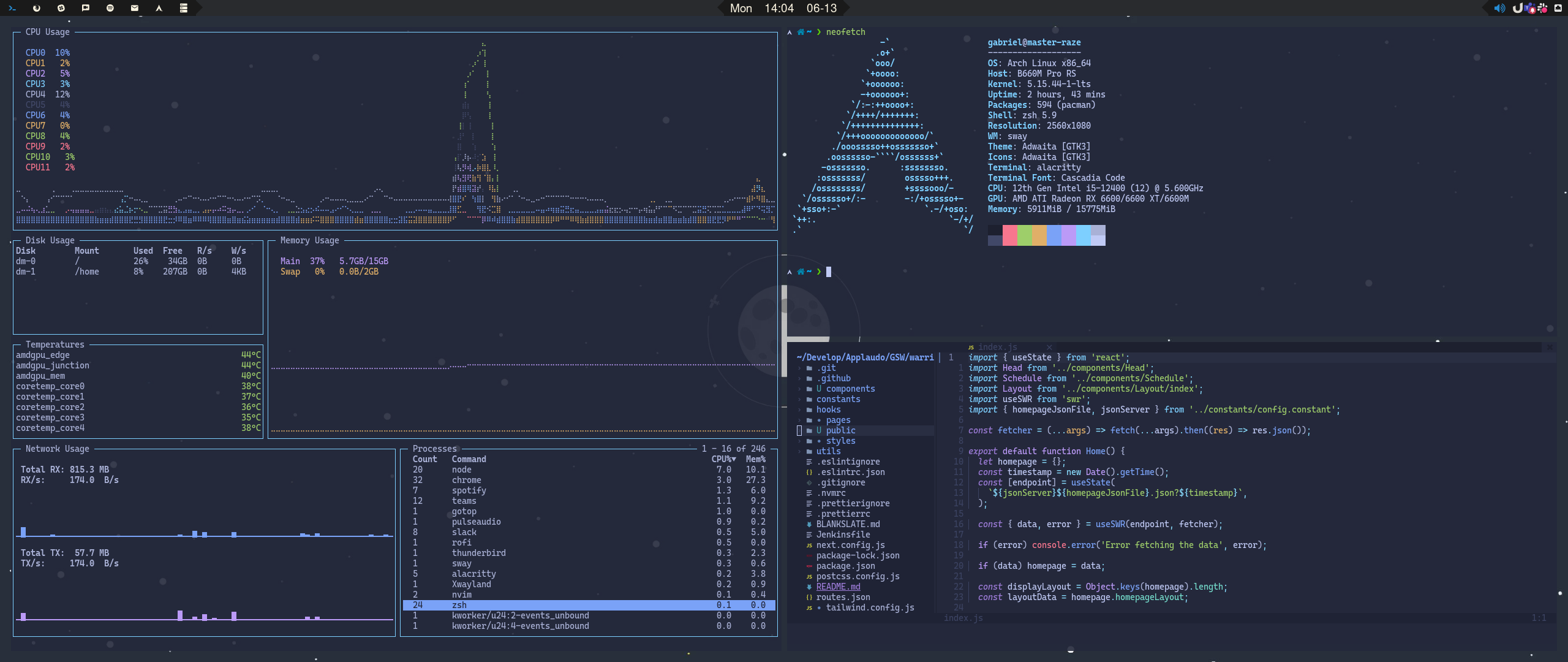Open Slack from the system tray
The height and width of the screenshot is (662, 1568).
(1542, 8)
